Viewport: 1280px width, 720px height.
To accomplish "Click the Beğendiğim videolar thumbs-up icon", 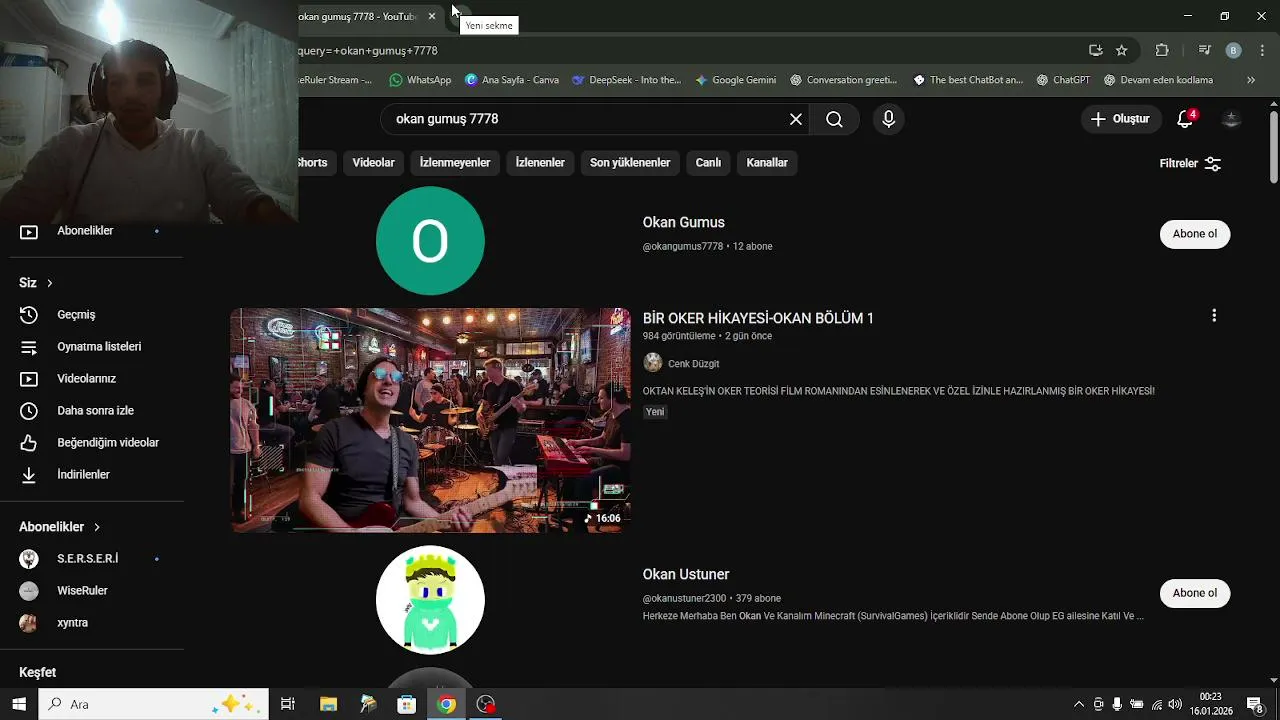I will [x=29, y=443].
